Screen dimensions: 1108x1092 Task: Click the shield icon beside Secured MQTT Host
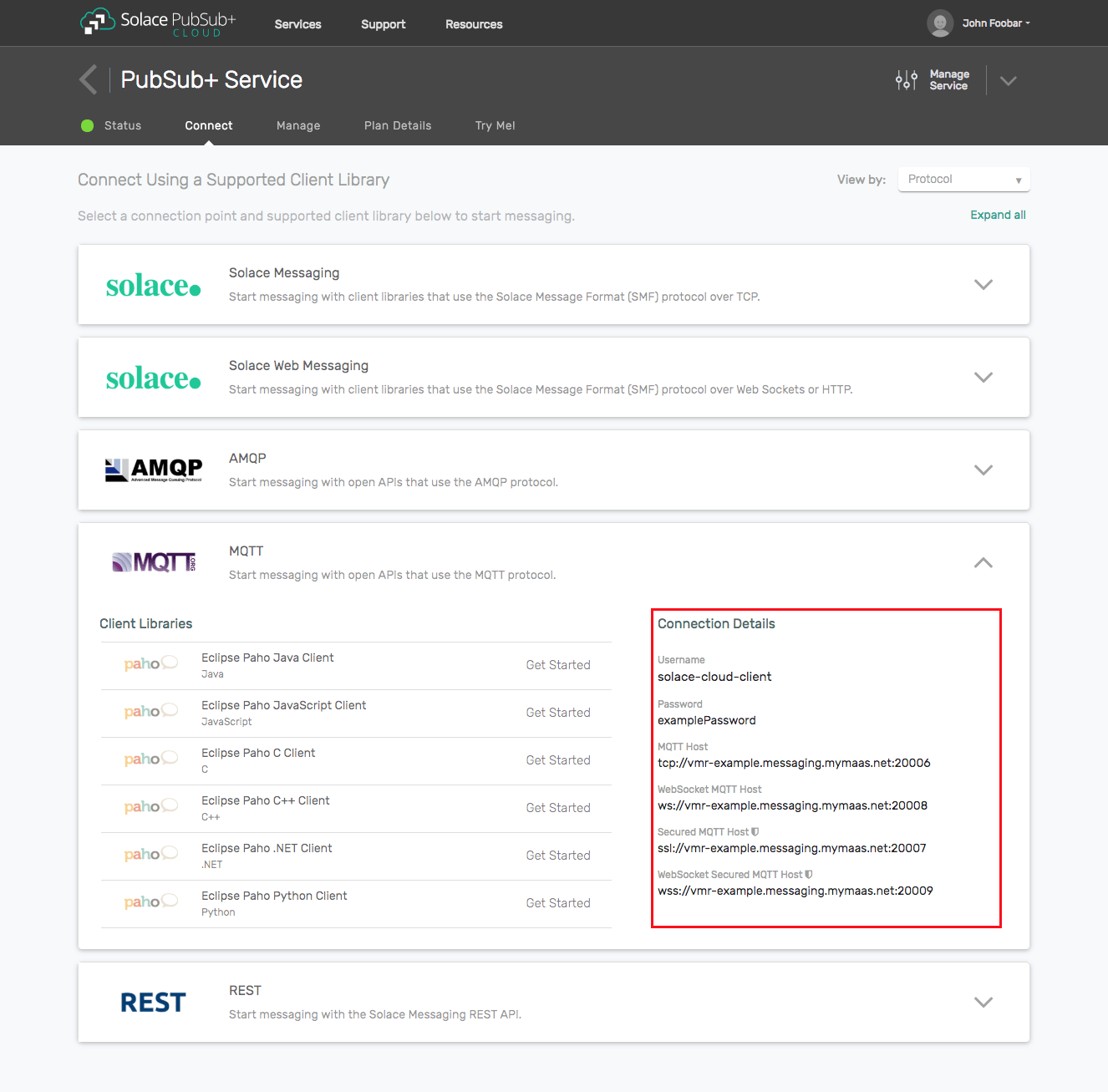point(755,831)
